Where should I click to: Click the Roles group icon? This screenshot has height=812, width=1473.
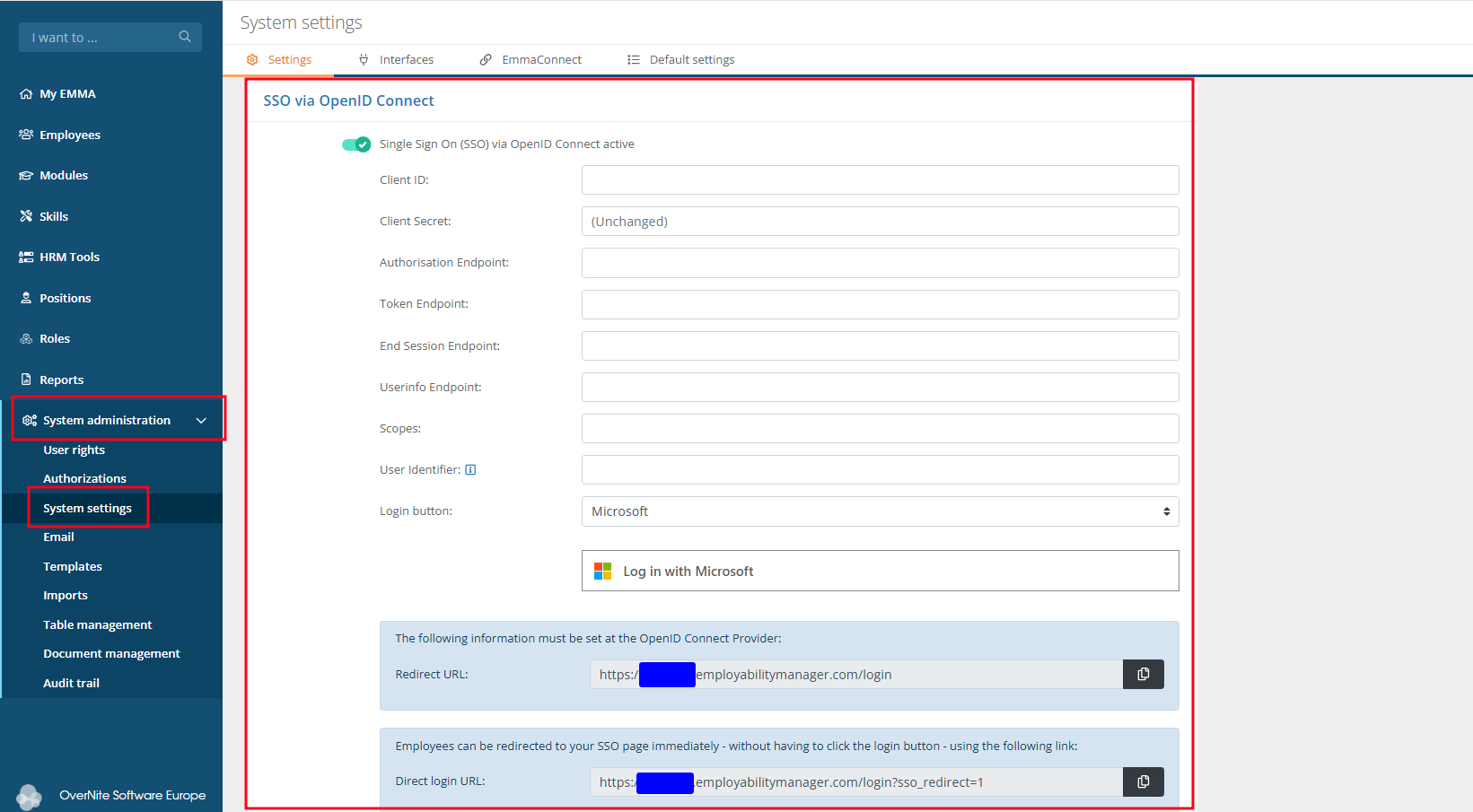point(26,339)
